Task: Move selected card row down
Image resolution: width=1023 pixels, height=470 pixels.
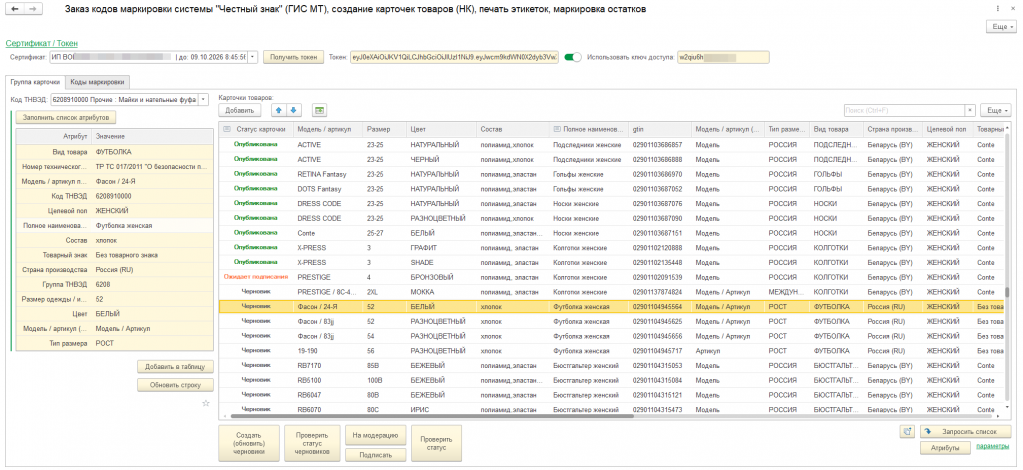Action: (293, 110)
